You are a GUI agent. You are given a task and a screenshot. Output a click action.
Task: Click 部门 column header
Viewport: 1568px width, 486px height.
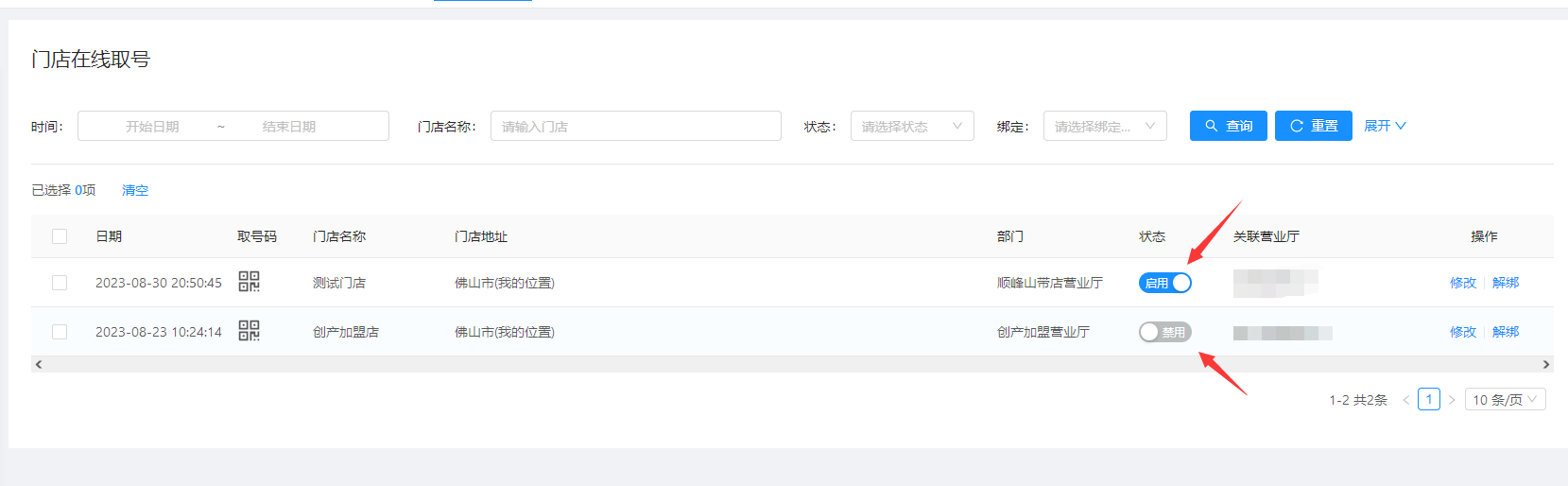(x=1010, y=236)
